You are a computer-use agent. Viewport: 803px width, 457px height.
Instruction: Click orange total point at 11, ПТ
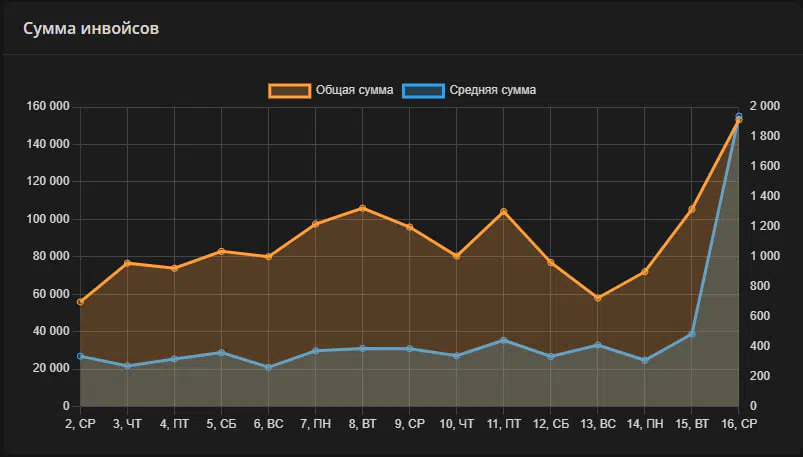[x=503, y=212]
